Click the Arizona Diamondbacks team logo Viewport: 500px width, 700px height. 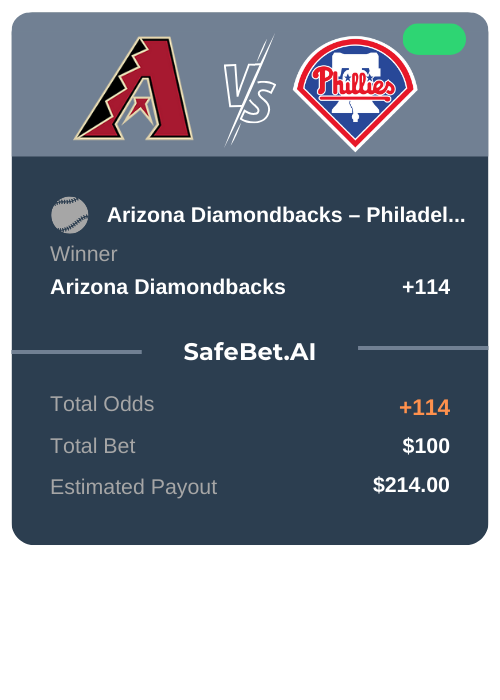point(134,88)
